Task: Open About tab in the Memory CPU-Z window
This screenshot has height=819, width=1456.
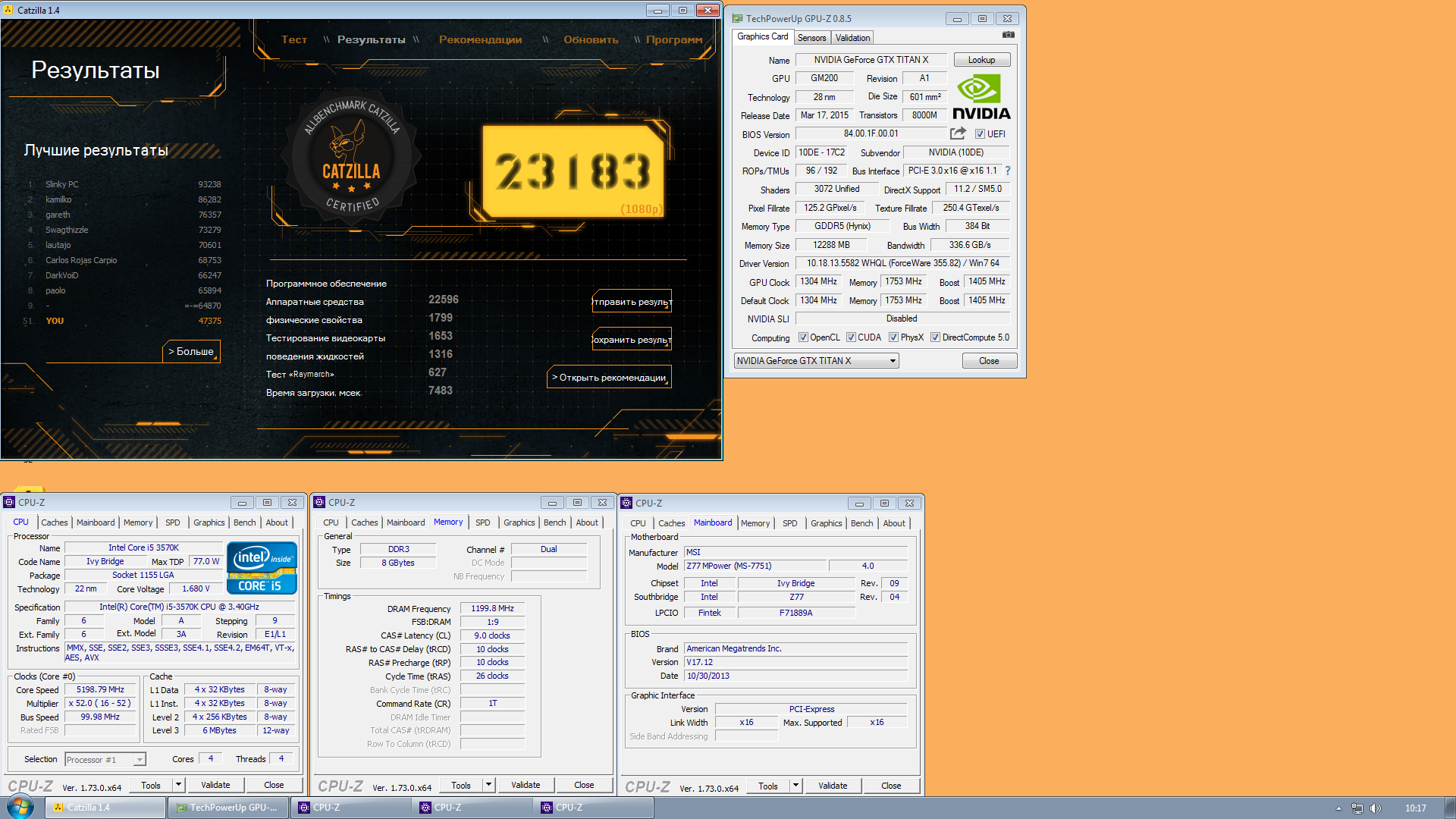Action: point(586,522)
